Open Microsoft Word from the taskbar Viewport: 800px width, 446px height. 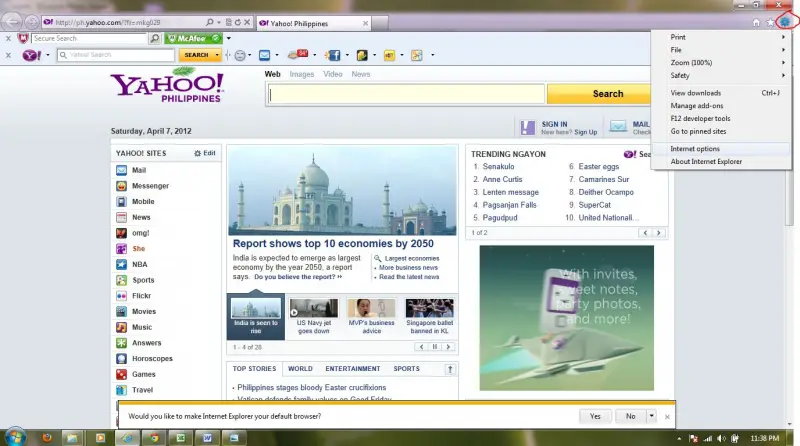[207, 438]
